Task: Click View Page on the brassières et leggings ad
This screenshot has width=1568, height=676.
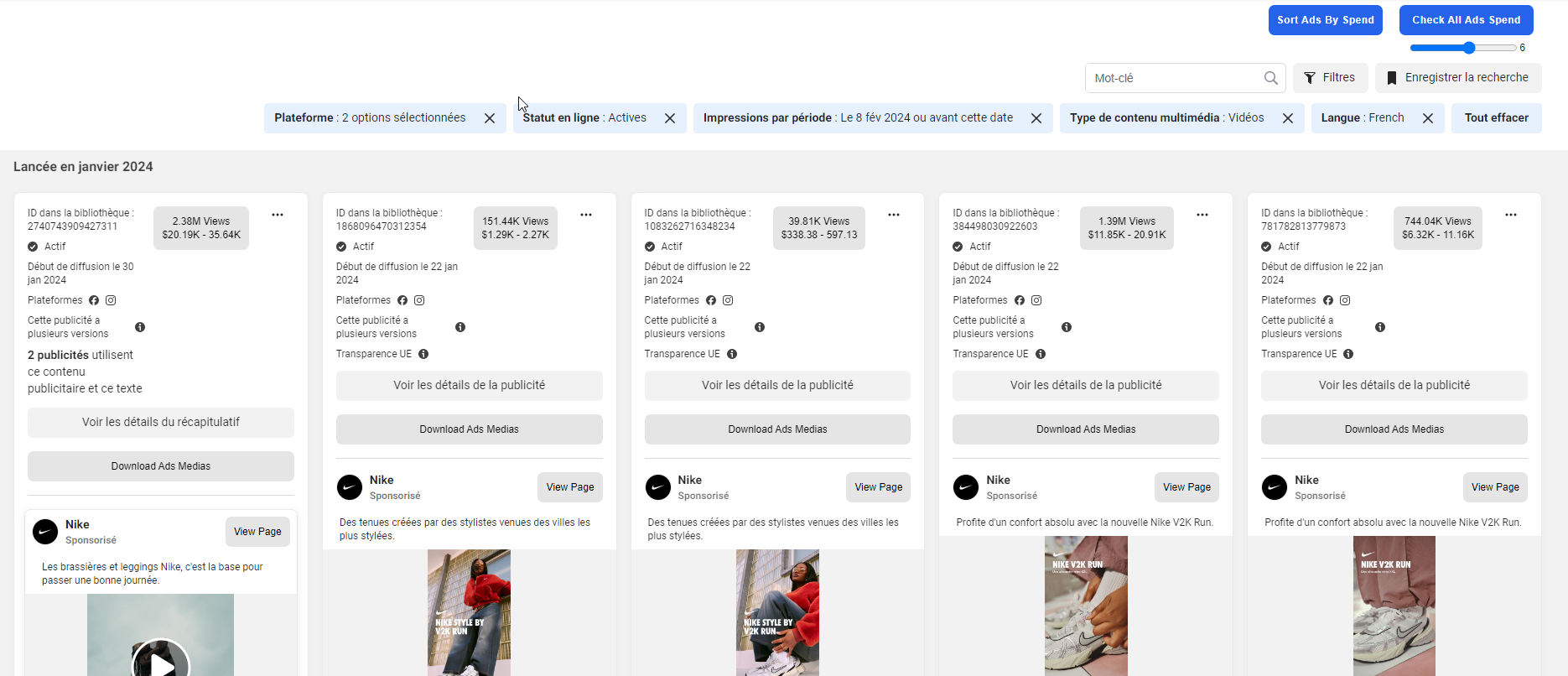Action: click(x=257, y=532)
